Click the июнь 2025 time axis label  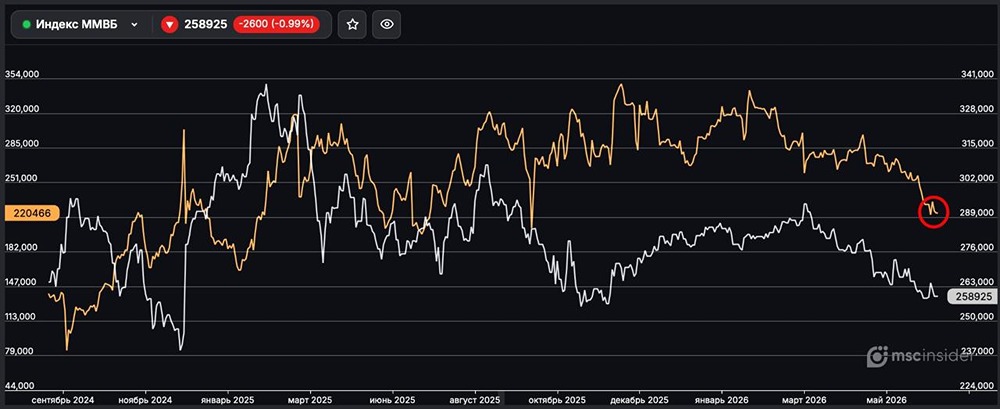pos(392,400)
